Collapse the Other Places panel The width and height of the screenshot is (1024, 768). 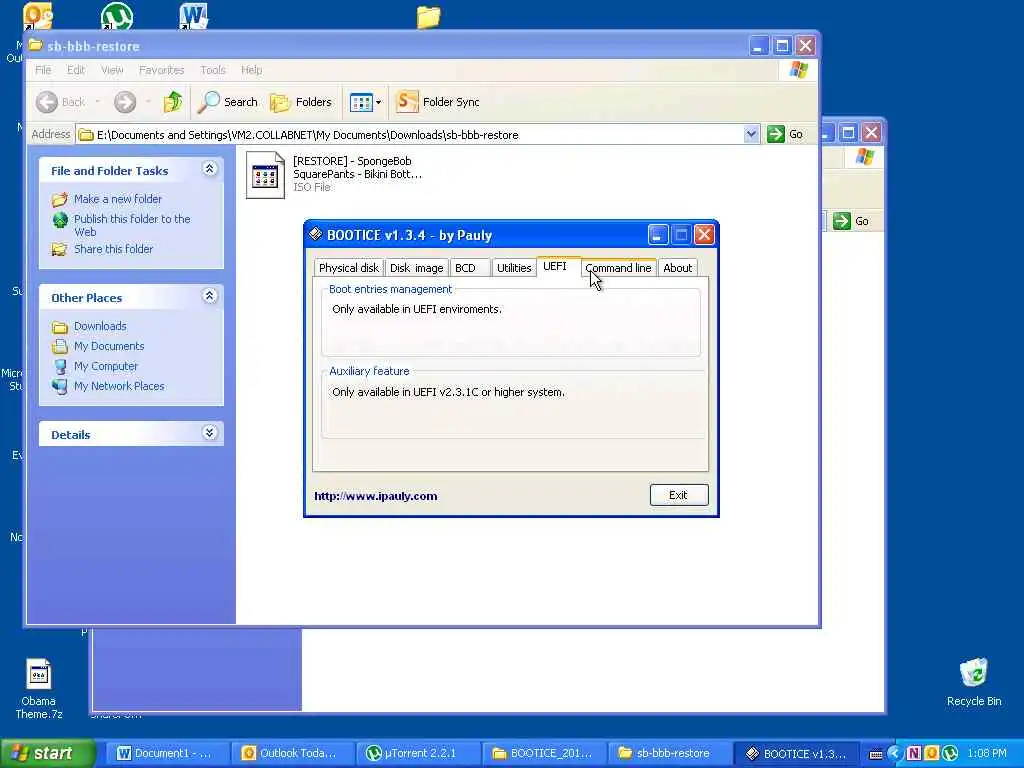tap(210, 296)
